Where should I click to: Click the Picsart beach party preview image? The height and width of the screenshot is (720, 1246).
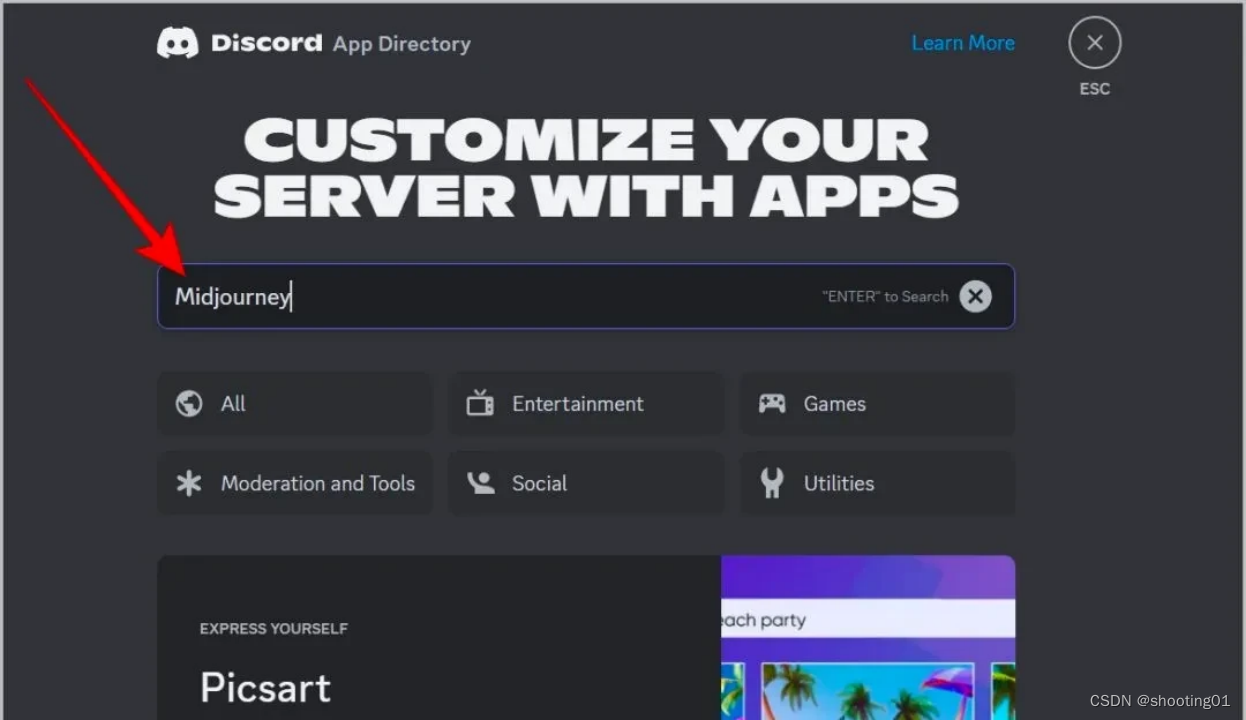point(868,638)
